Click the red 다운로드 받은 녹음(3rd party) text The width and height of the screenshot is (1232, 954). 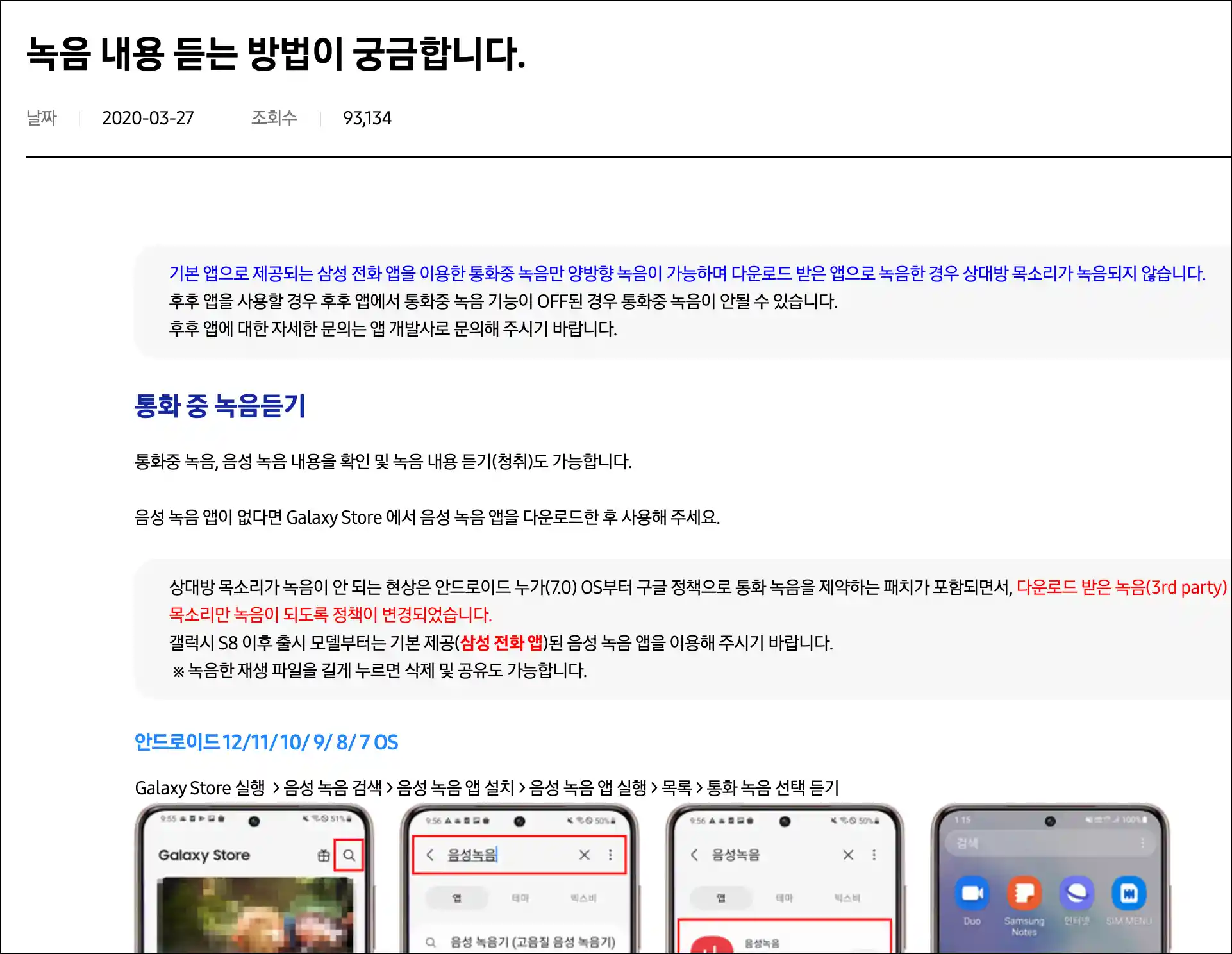coord(1122,587)
